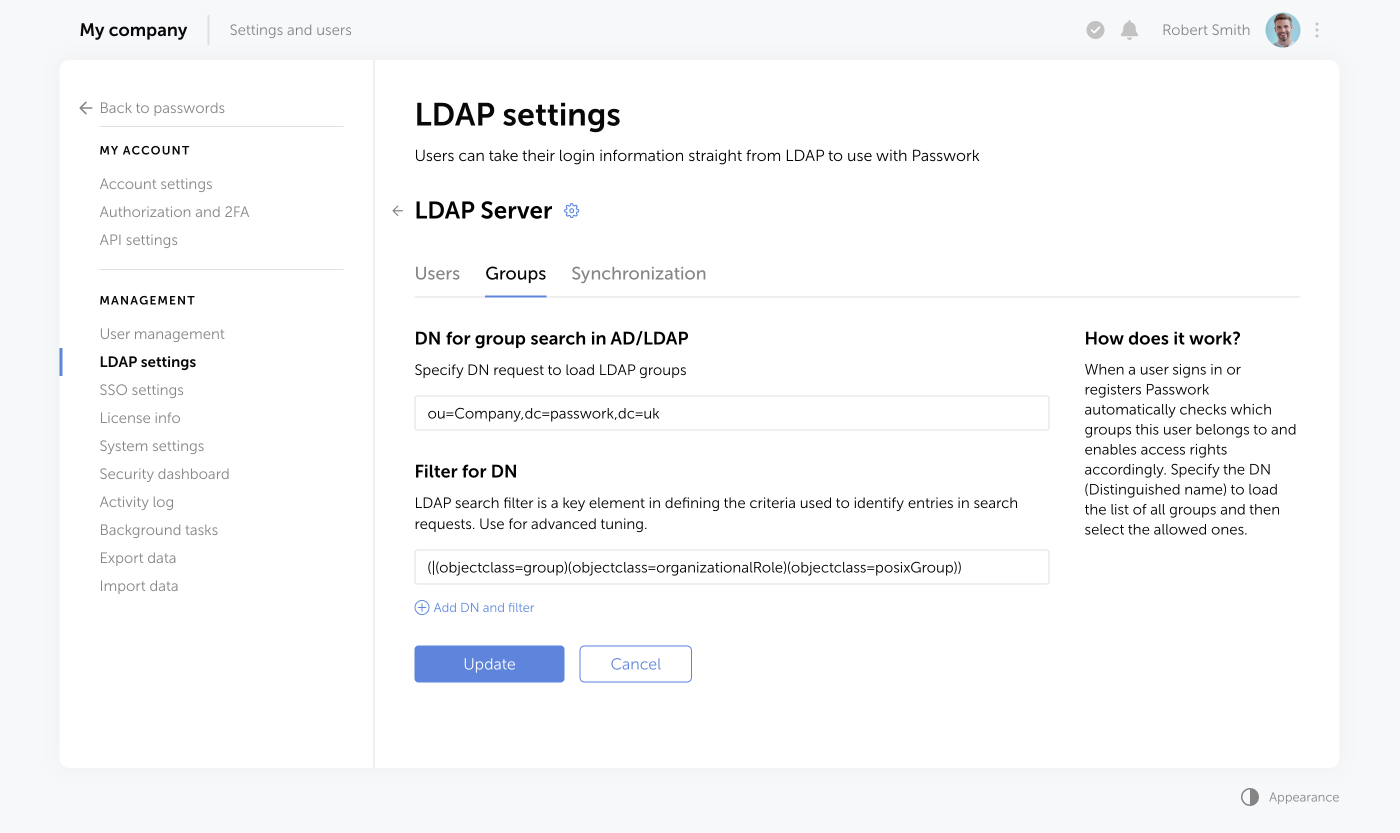Click the Update button
Screen dimensions: 1400x833
pyautogui.click(x=489, y=663)
